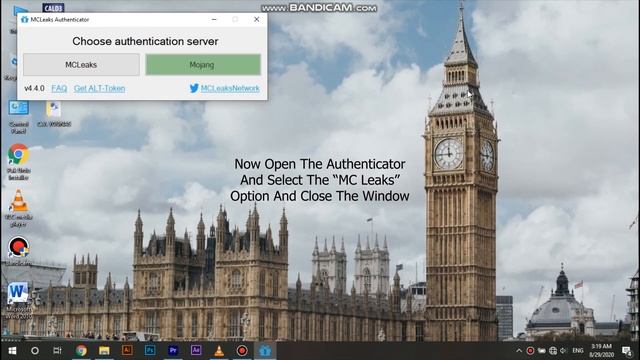
Task: Open the FAQ link
Action: pos(59,88)
